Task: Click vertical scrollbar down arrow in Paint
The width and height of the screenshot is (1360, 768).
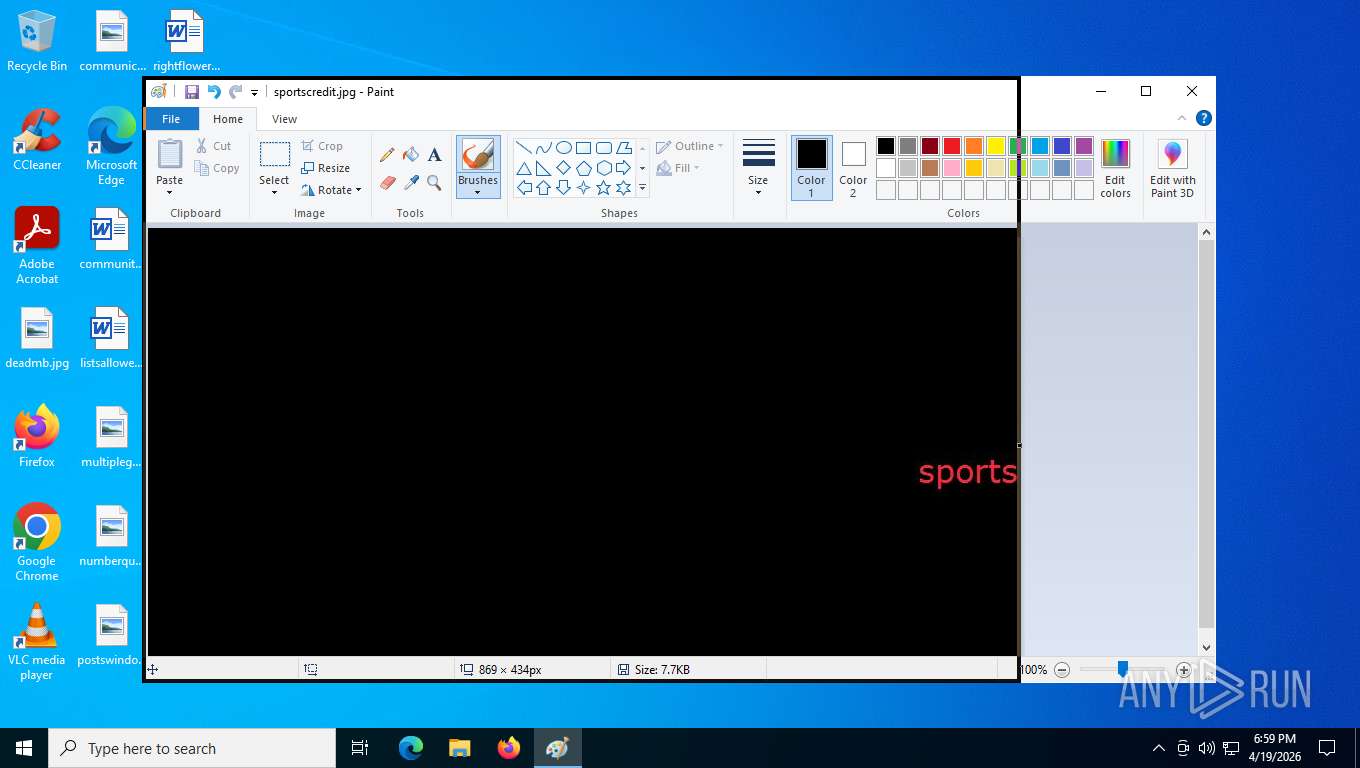Action: point(1206,647)
